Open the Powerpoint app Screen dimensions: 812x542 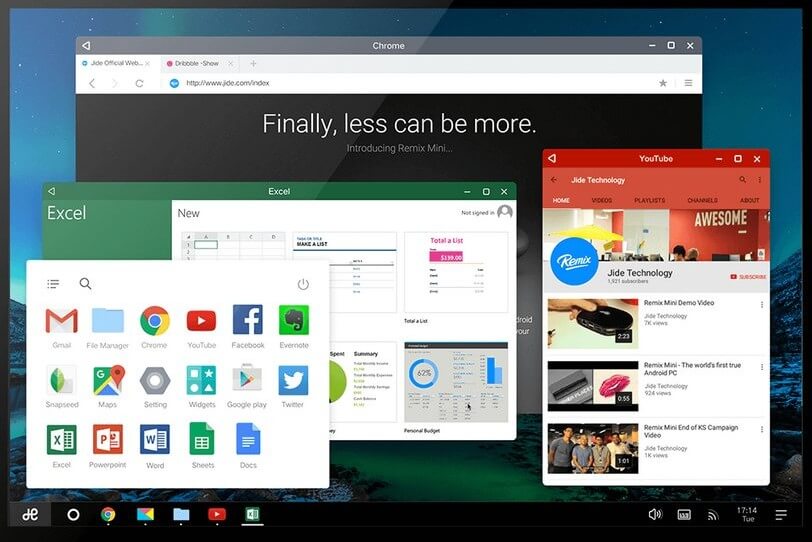click(x=108, y=440)
